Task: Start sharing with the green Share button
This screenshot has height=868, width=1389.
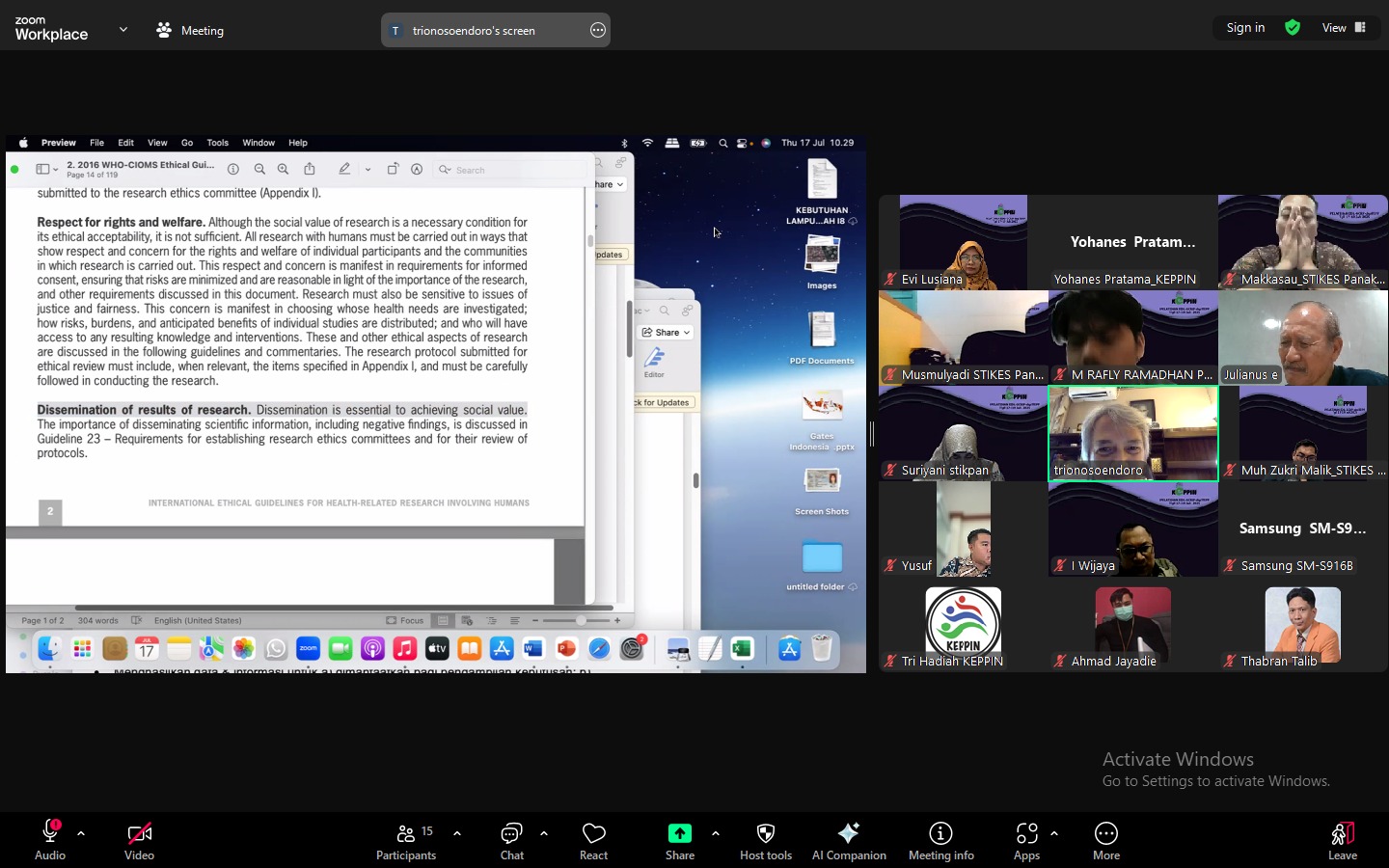Action: coord(680,840)
